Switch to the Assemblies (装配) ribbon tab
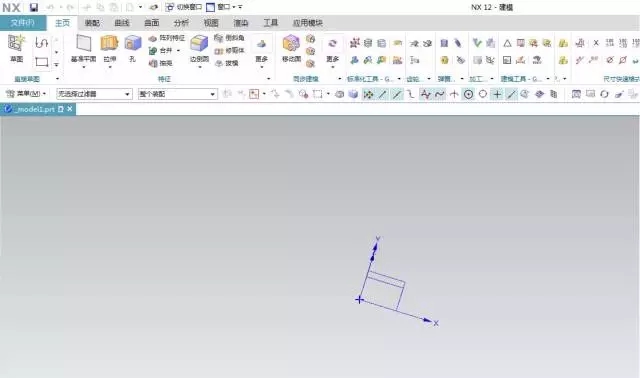The width and height of the screenshot is (640, 378). pos(92,23)
